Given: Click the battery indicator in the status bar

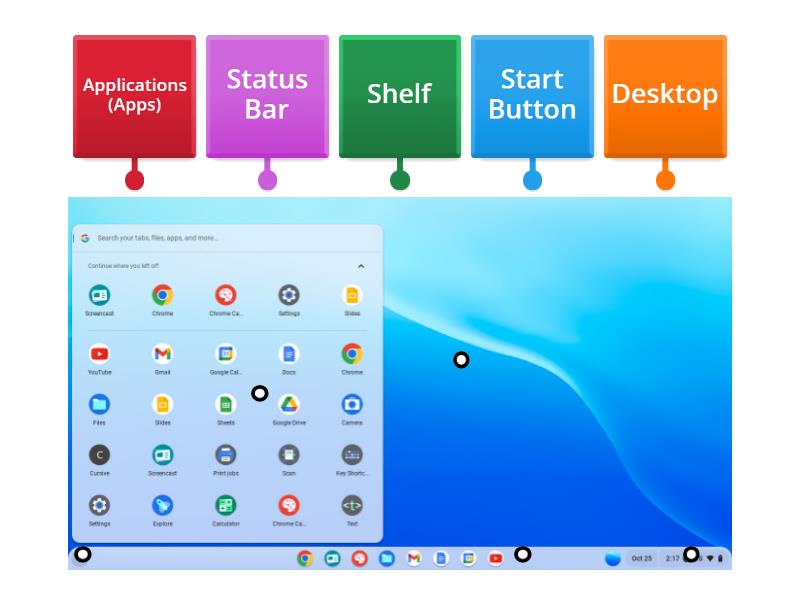Looking at the screenshot, I should pos(721,557).
